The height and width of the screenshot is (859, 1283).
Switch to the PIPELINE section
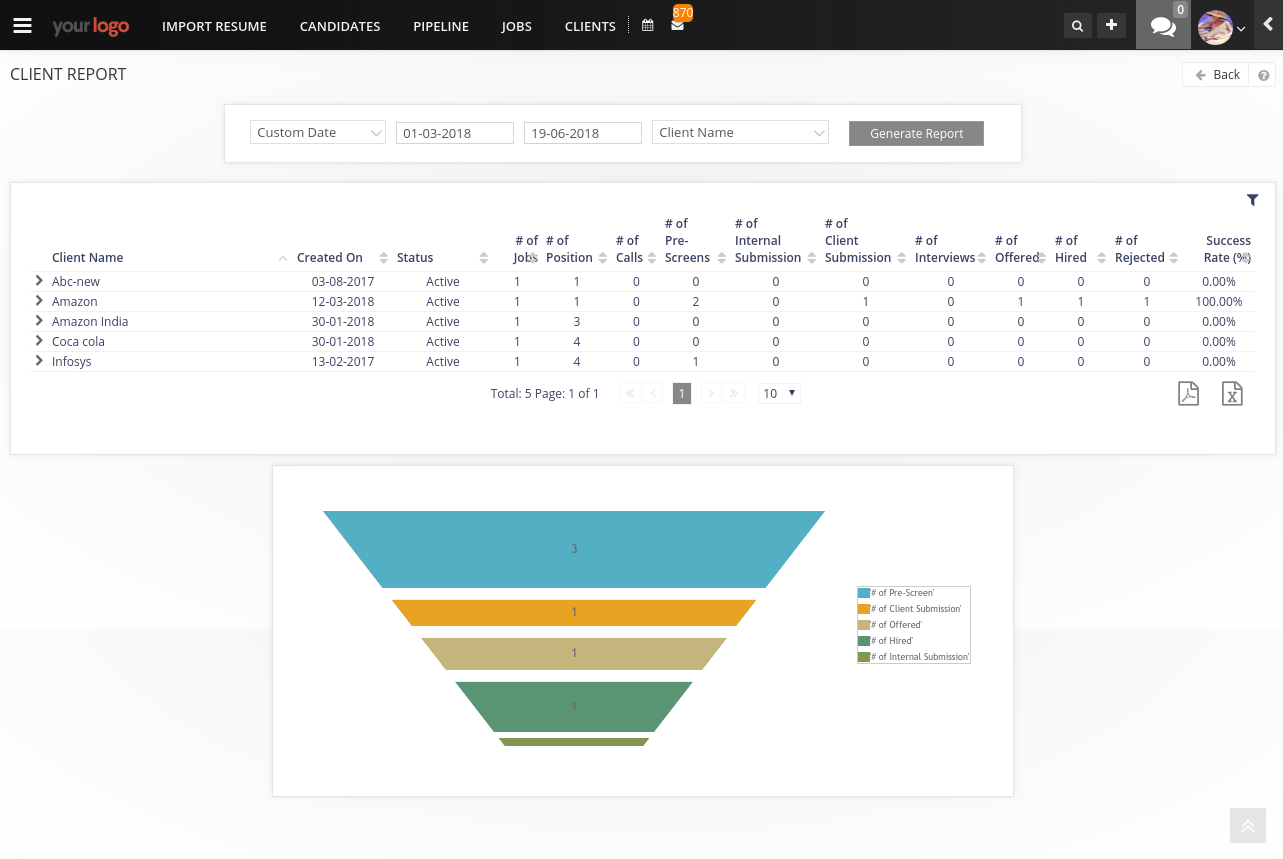pos(440,26)
